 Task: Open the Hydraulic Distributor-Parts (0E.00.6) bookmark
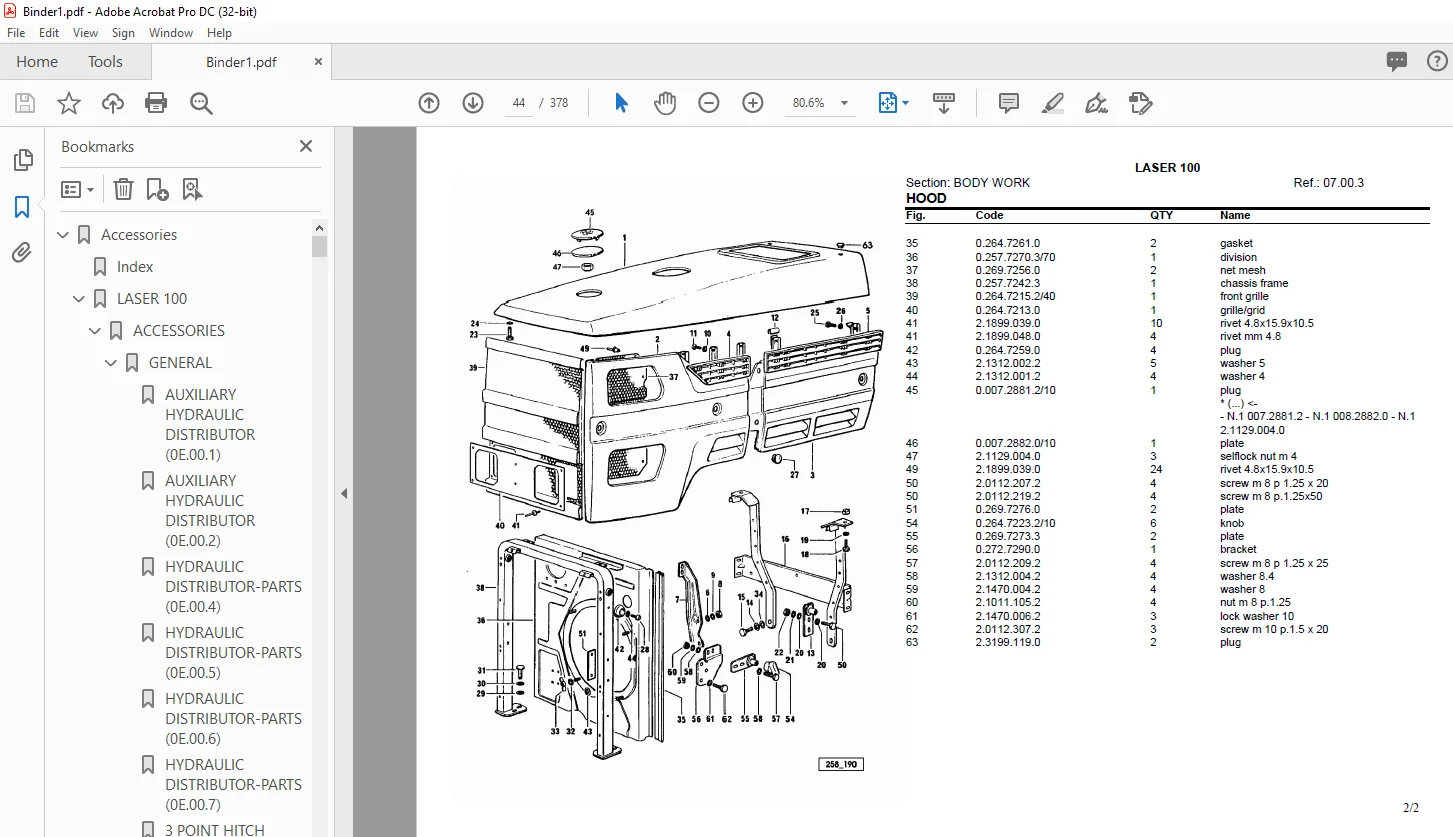(233, 719)
